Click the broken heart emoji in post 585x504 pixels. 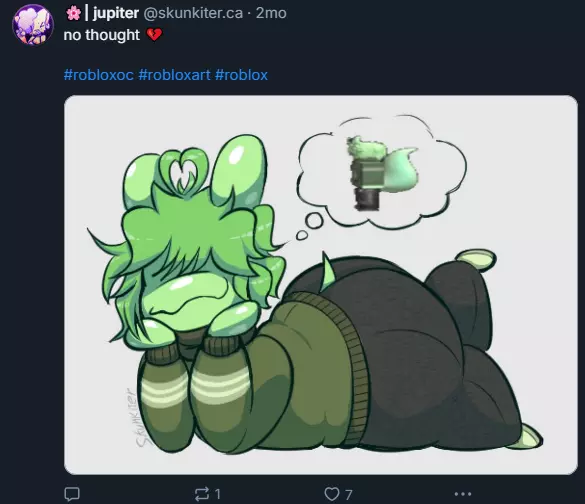pos(154,35)
